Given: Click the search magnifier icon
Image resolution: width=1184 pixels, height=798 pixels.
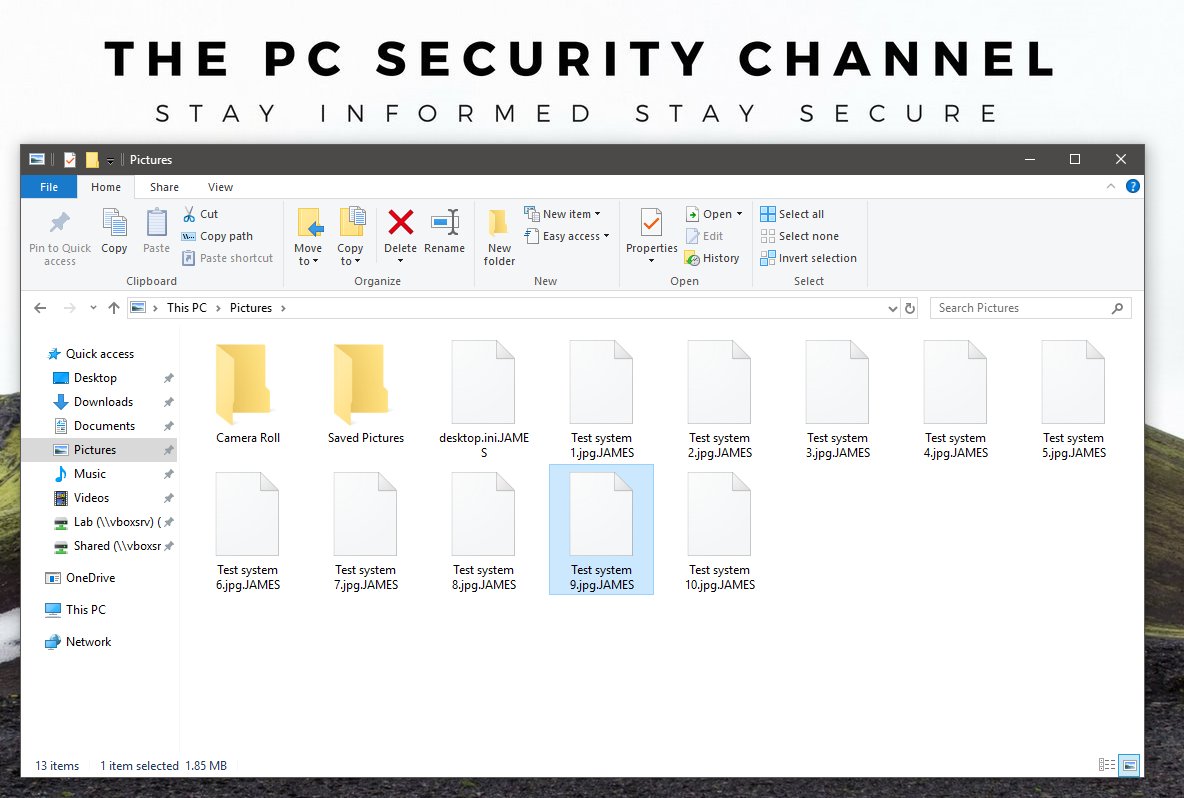Looking at the screenshot, I should pos(1118,308).
